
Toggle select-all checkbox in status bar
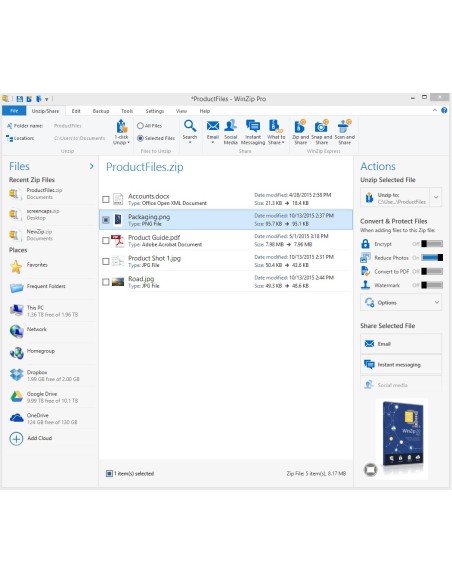(x=109, y=473)
